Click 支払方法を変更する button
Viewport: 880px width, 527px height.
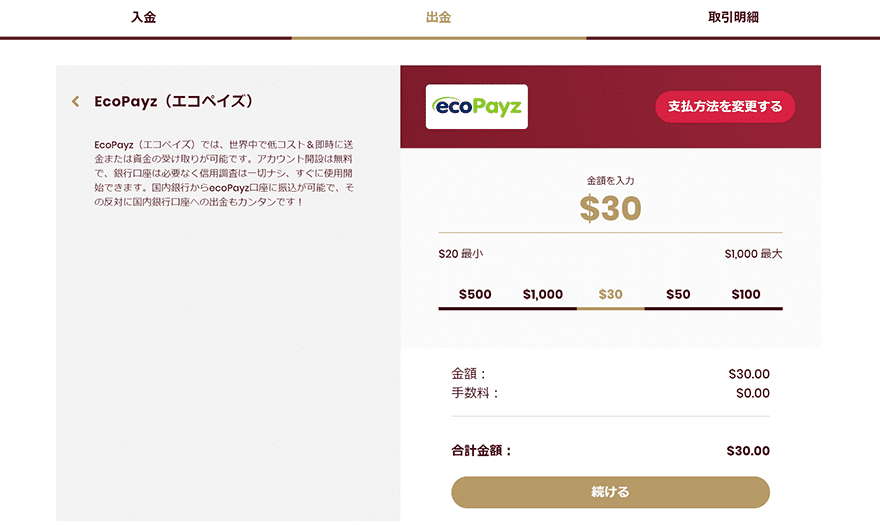725,107
